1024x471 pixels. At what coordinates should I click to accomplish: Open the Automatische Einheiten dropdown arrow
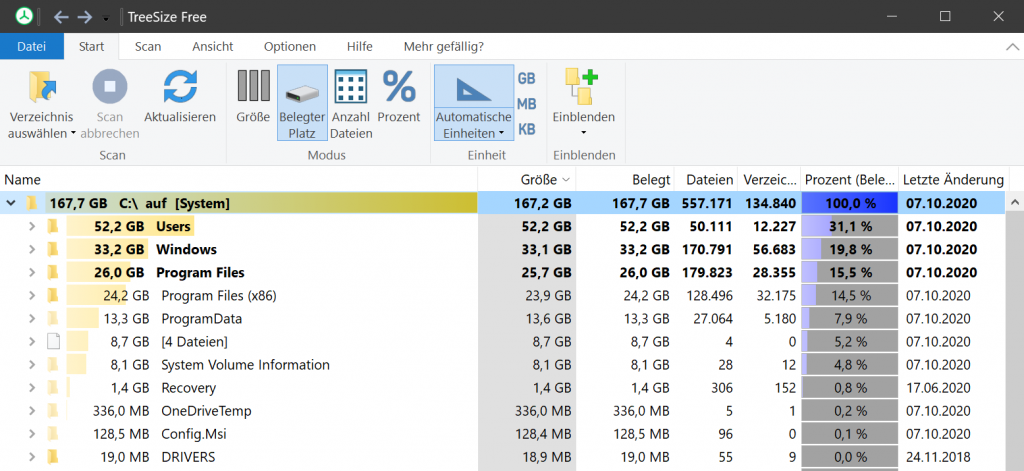(x=501, y=134)
